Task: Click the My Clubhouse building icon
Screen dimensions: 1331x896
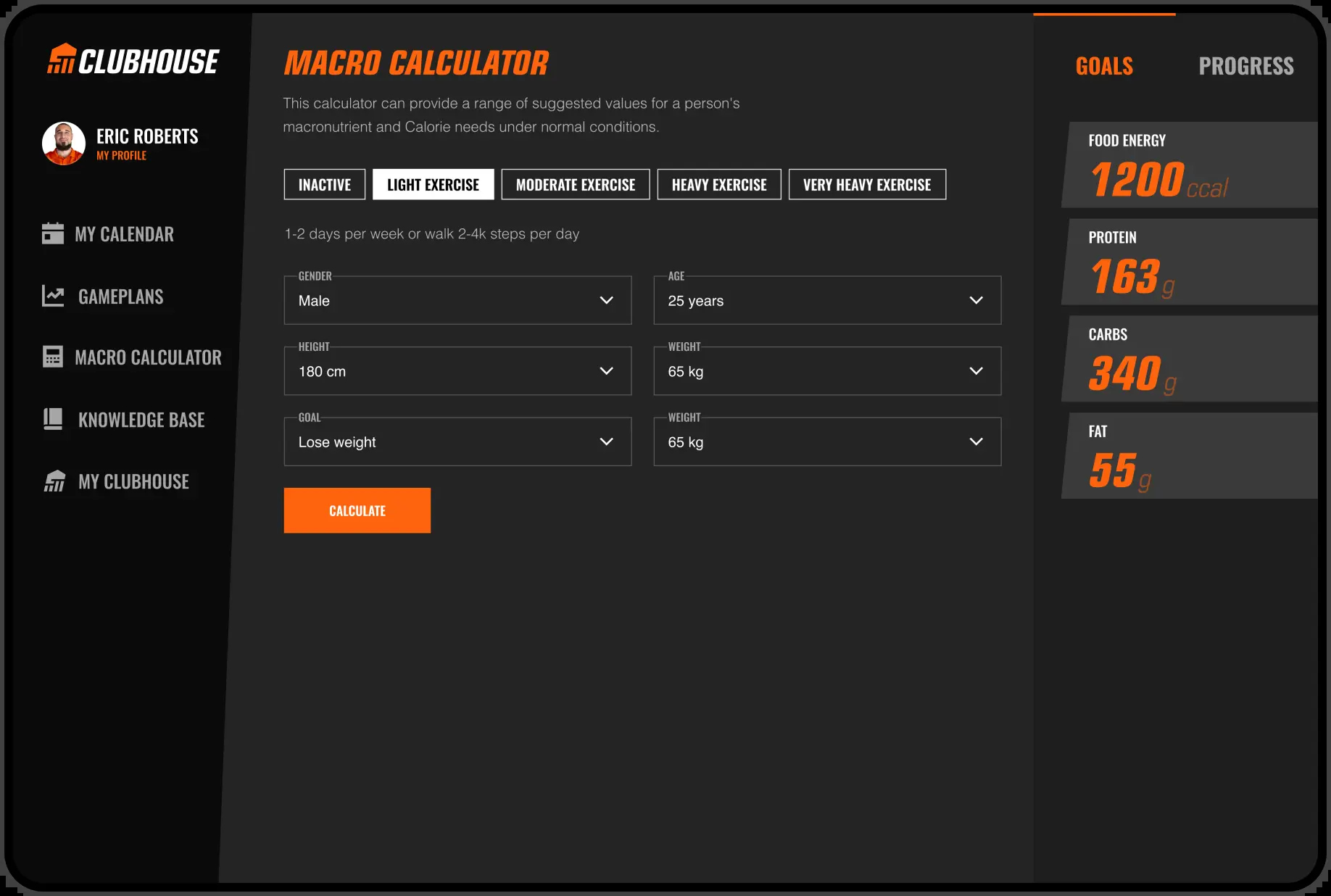Action: 54,481
